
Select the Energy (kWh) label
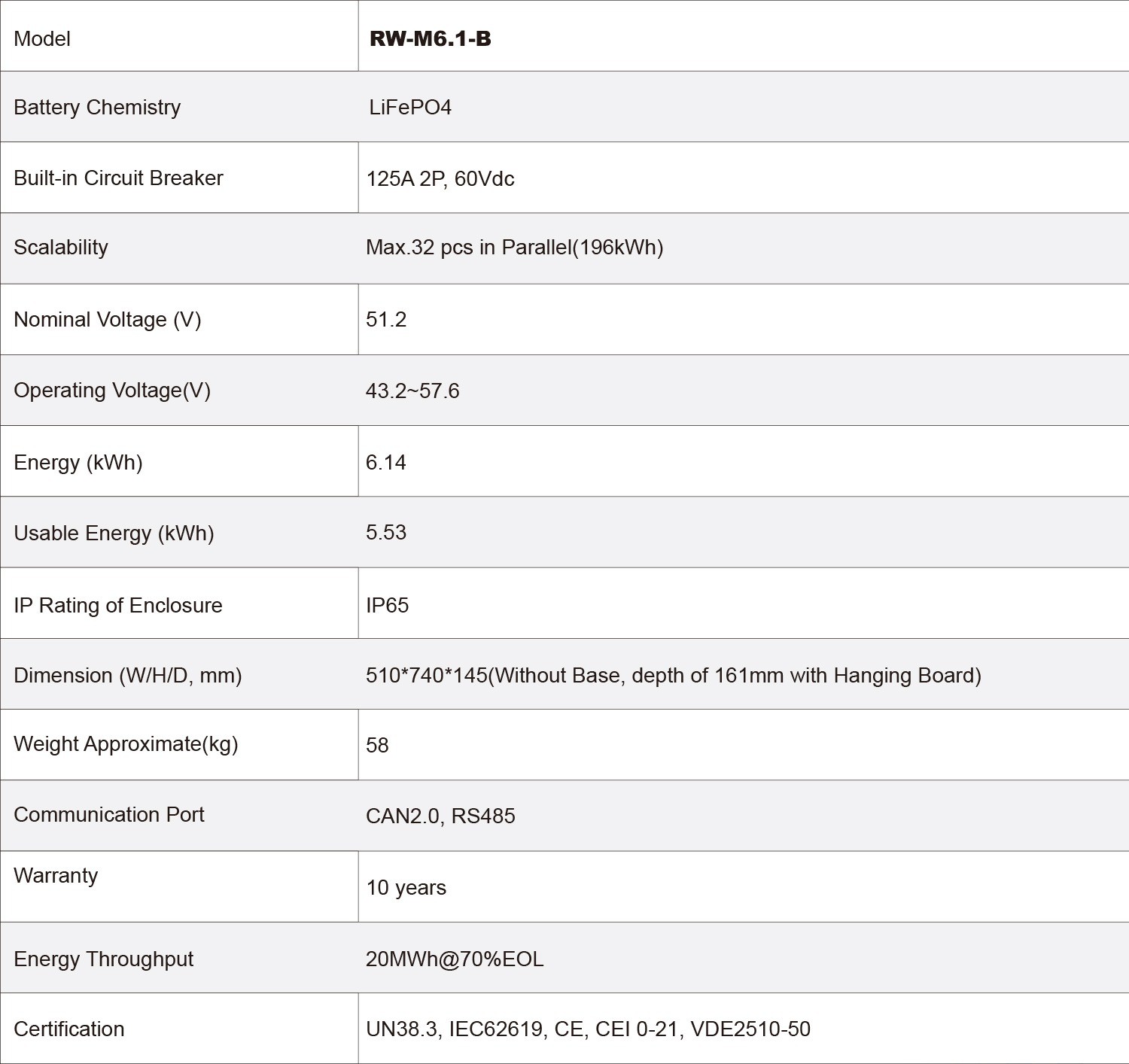click(x=78, y=462)
